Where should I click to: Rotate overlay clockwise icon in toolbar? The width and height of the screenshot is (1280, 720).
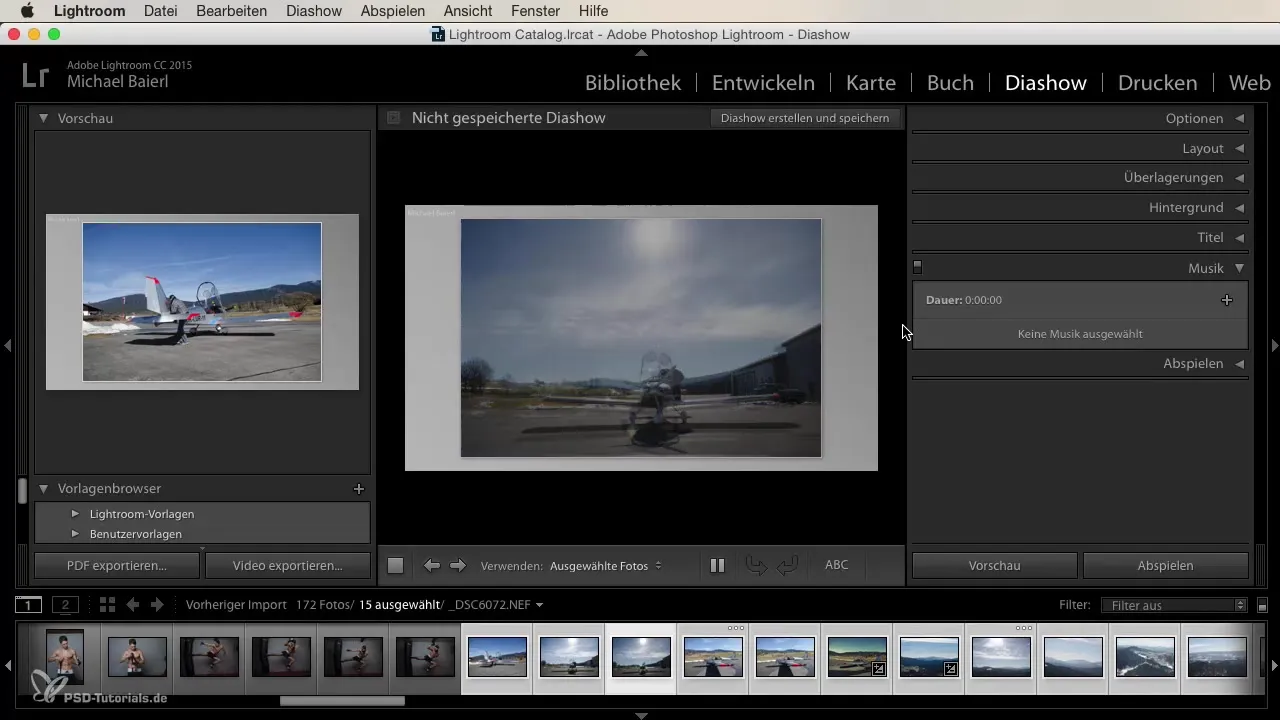(787, 566)
